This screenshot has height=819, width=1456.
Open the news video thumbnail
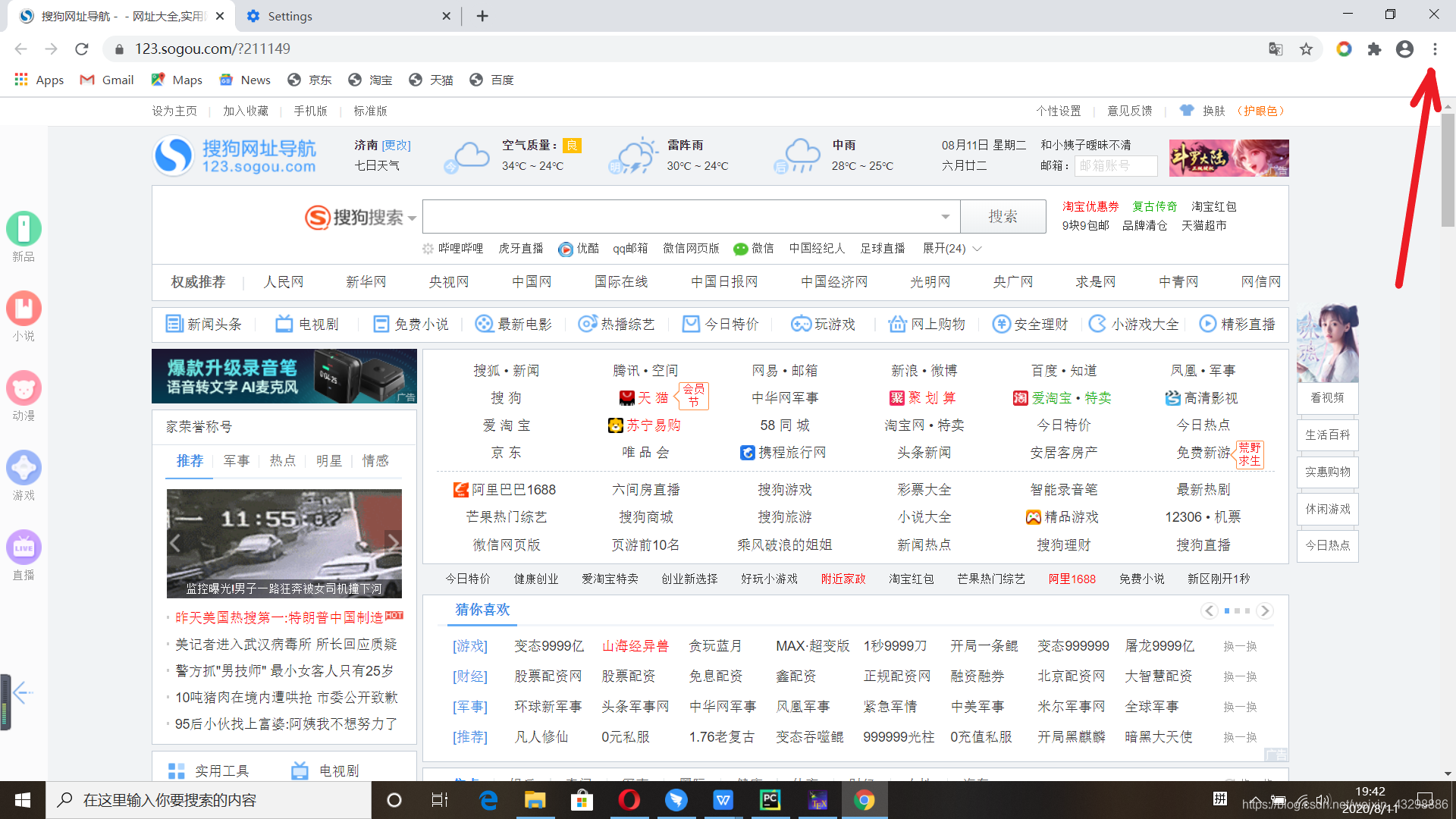pos(284,543)
